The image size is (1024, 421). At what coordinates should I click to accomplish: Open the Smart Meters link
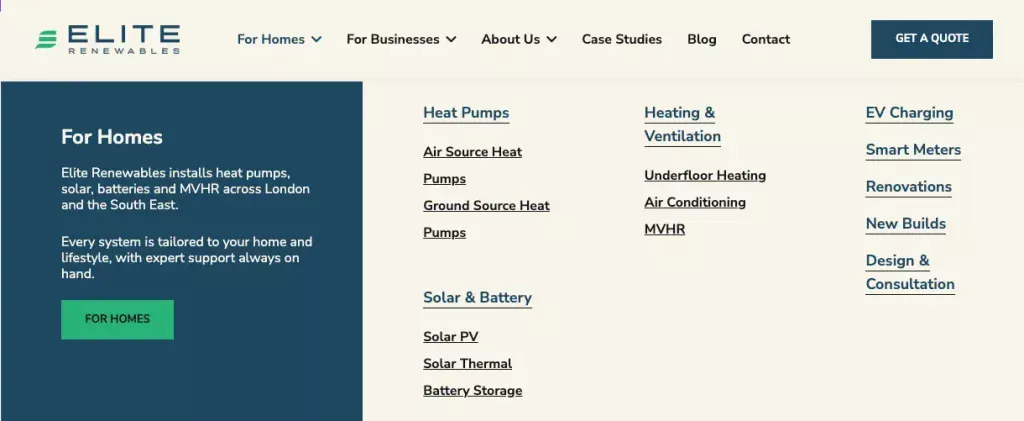(x=914, y=150)
